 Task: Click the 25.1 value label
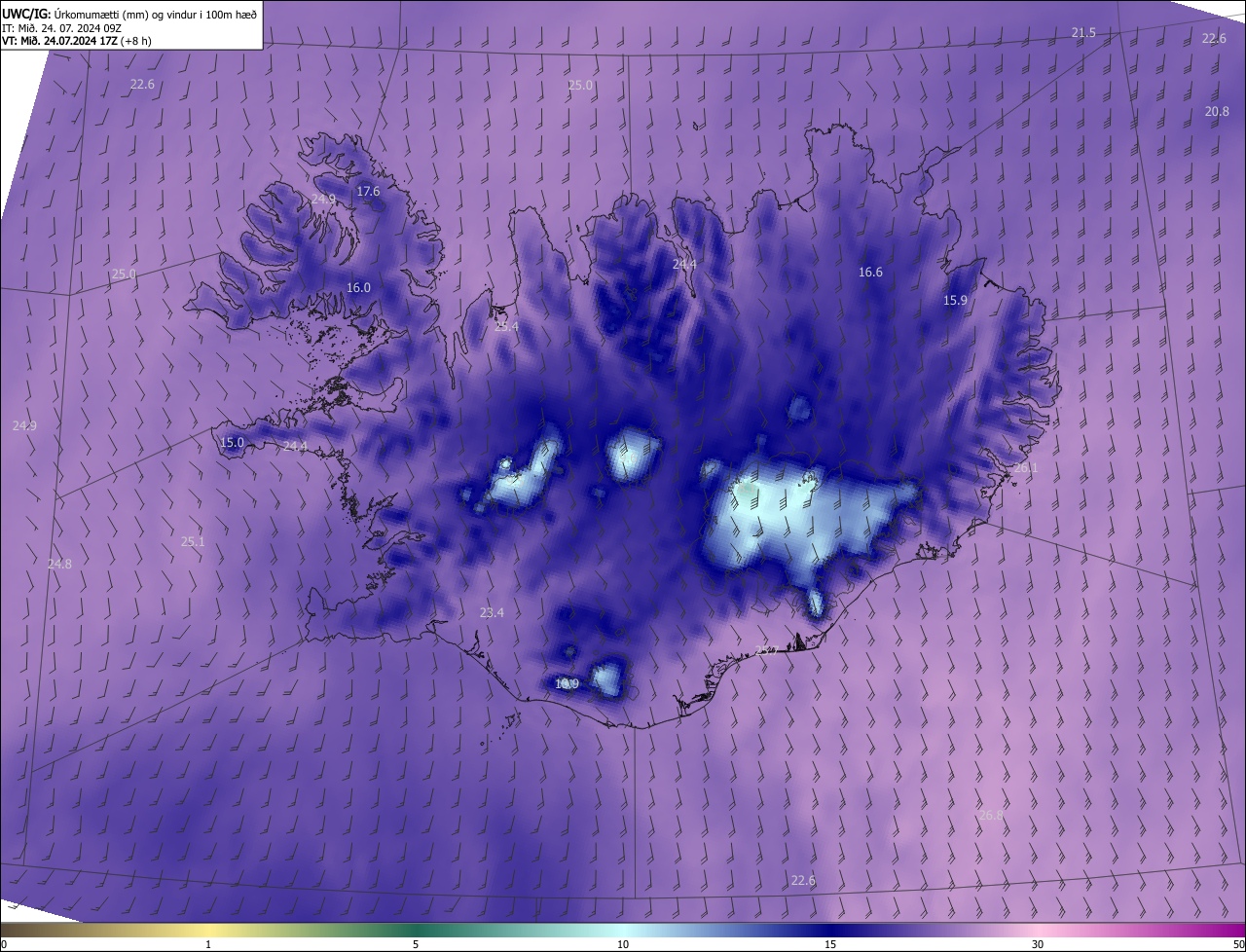[x=193, y=541]
